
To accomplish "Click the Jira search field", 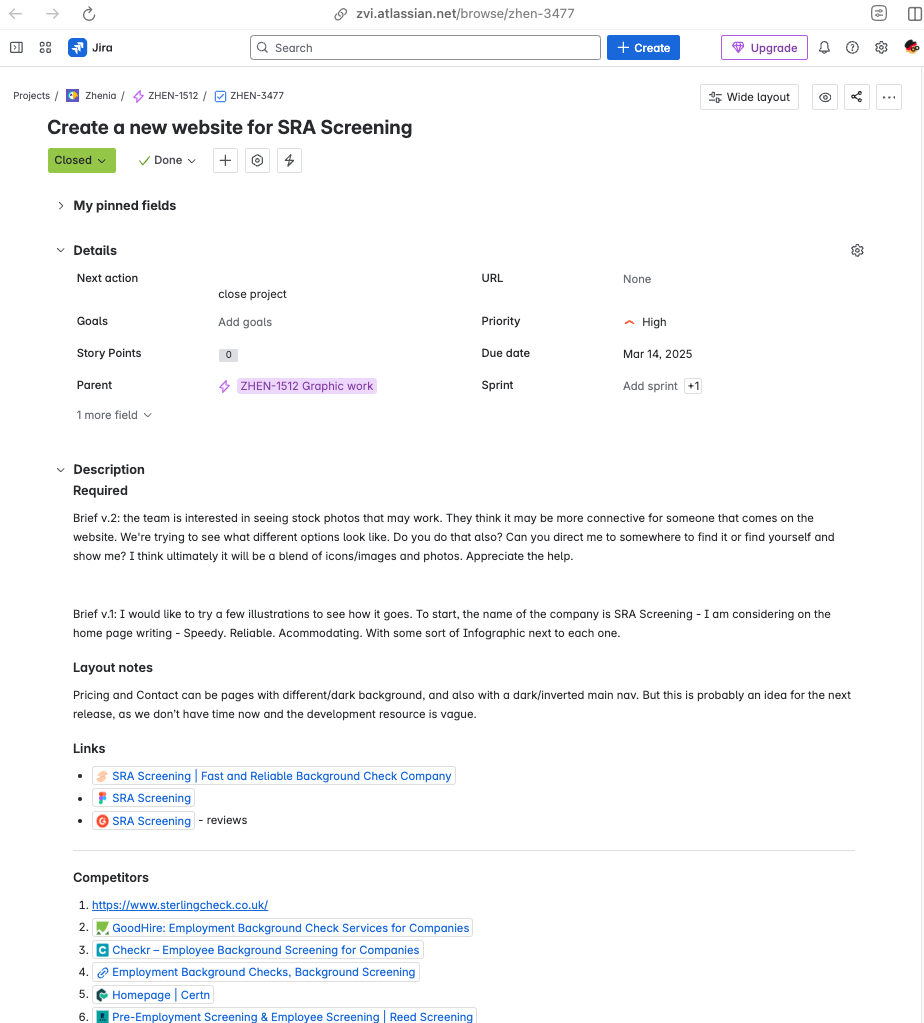I will pos(425,48).
